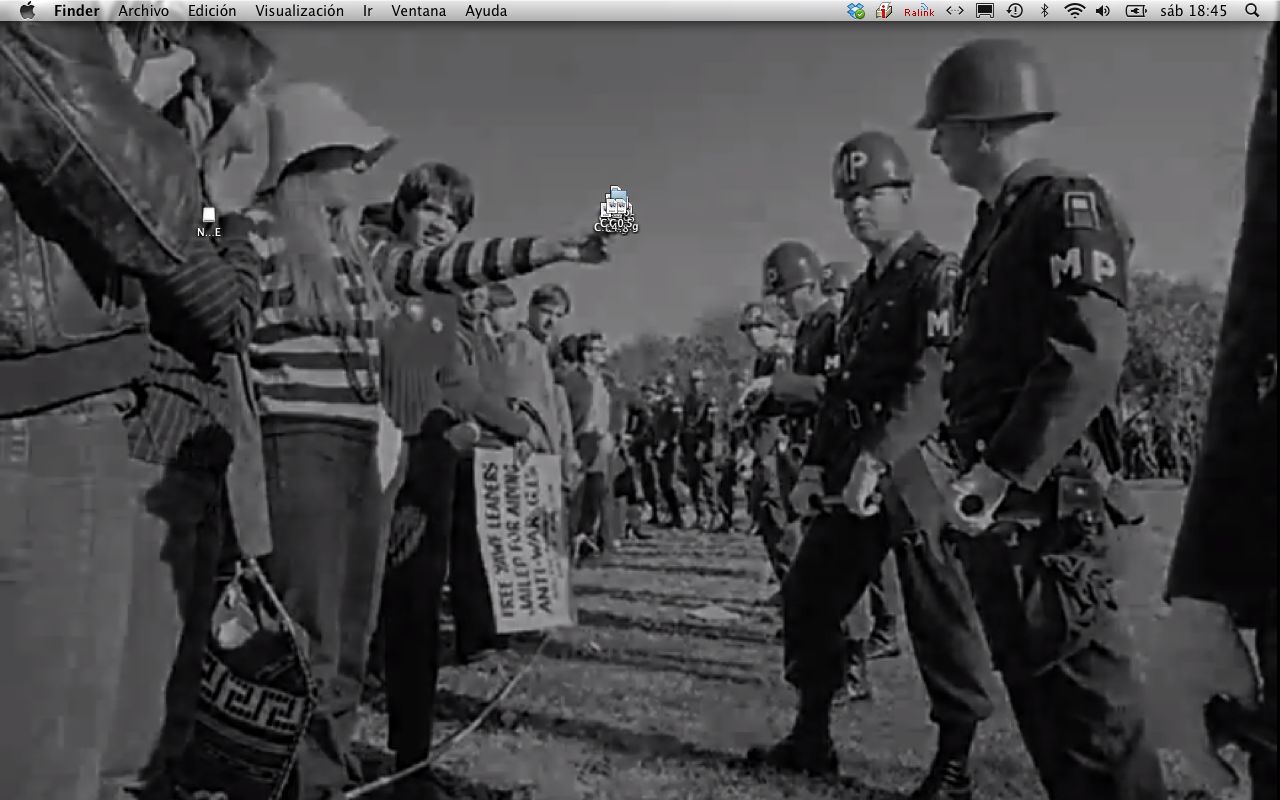Open the Archivo menu
Image resolution: width=1280 pixels, height=800 pixels.
[143, 11]
